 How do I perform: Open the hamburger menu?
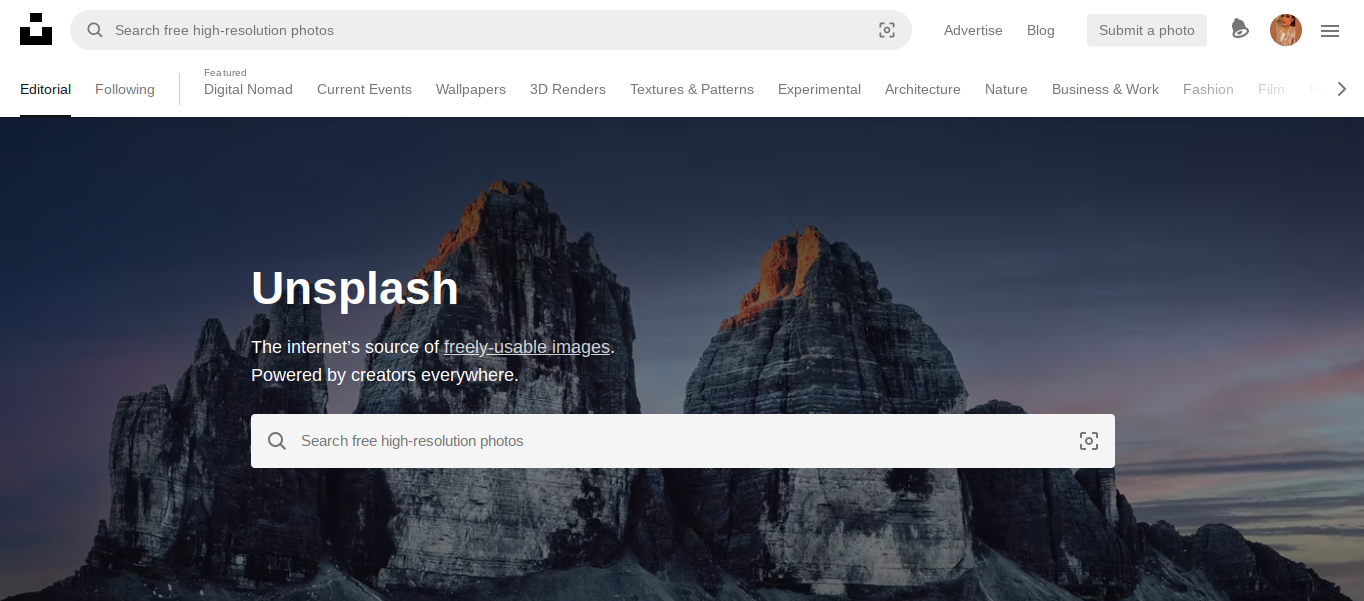(x=1330, y=31)
